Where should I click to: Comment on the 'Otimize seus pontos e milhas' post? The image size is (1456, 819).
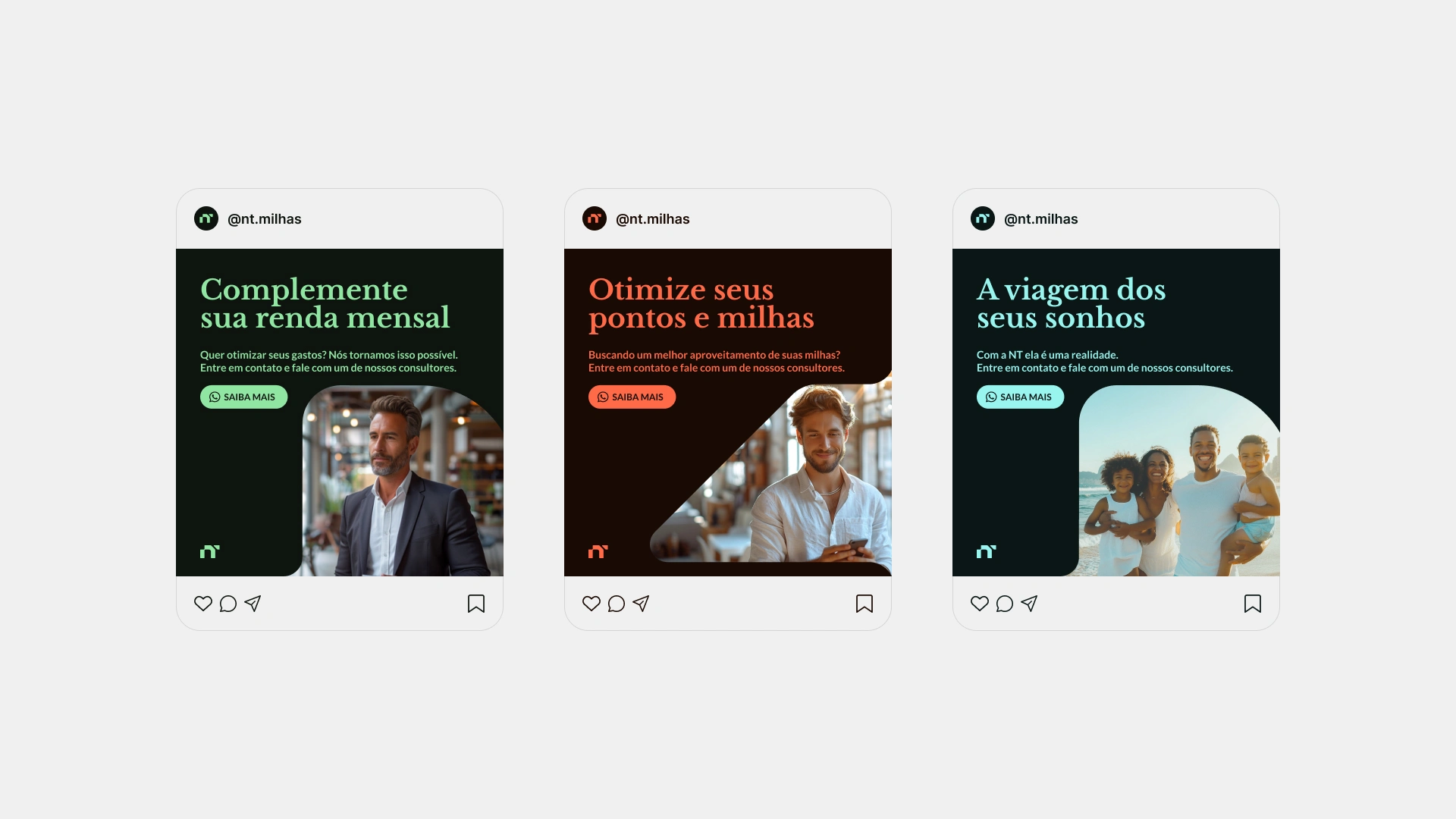pyautogui.click(x=616, y=604)
